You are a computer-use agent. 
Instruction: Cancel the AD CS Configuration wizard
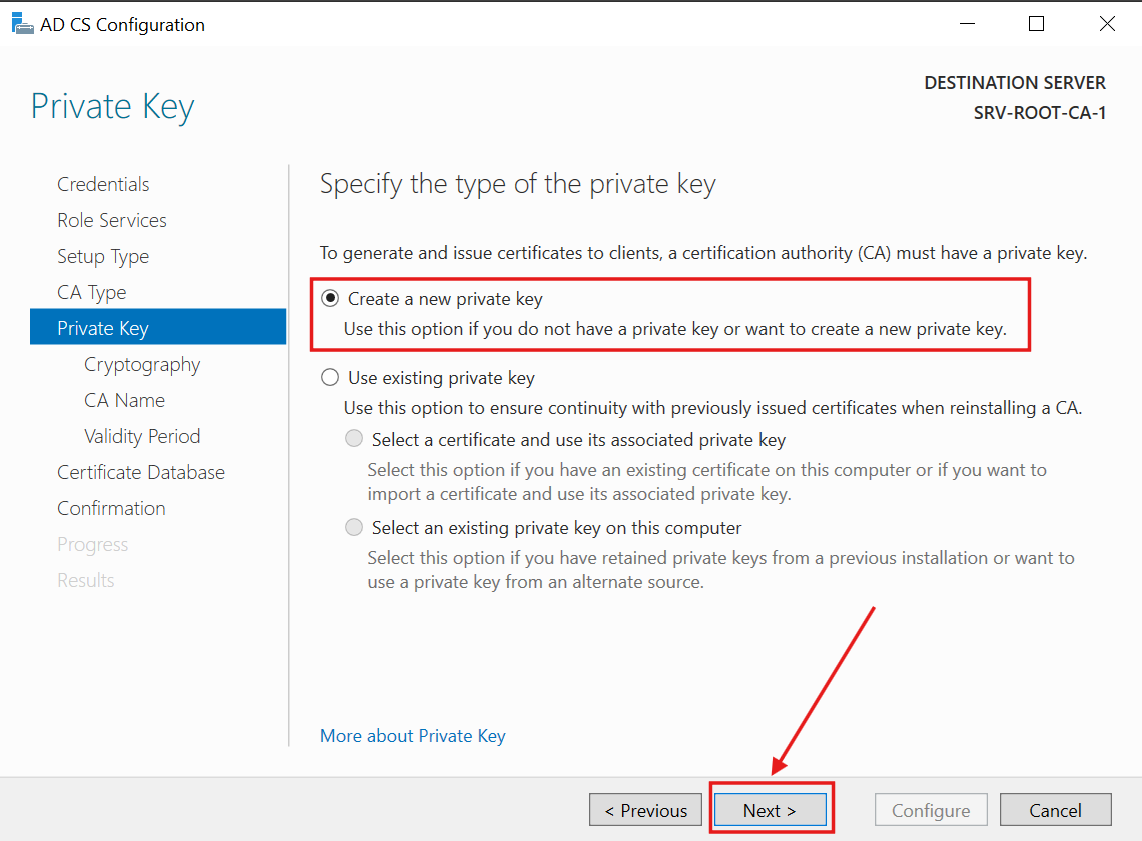point(1055,809)
